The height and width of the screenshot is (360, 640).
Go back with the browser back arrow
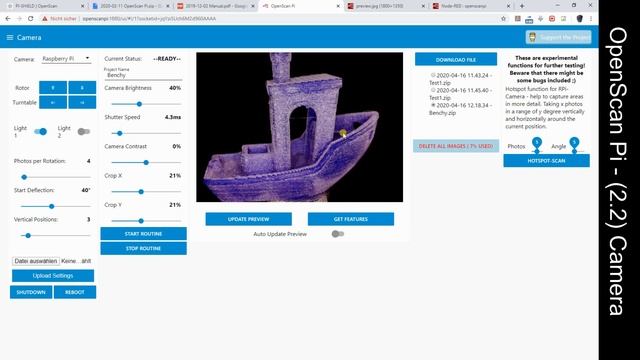click(x=8, y=19)
